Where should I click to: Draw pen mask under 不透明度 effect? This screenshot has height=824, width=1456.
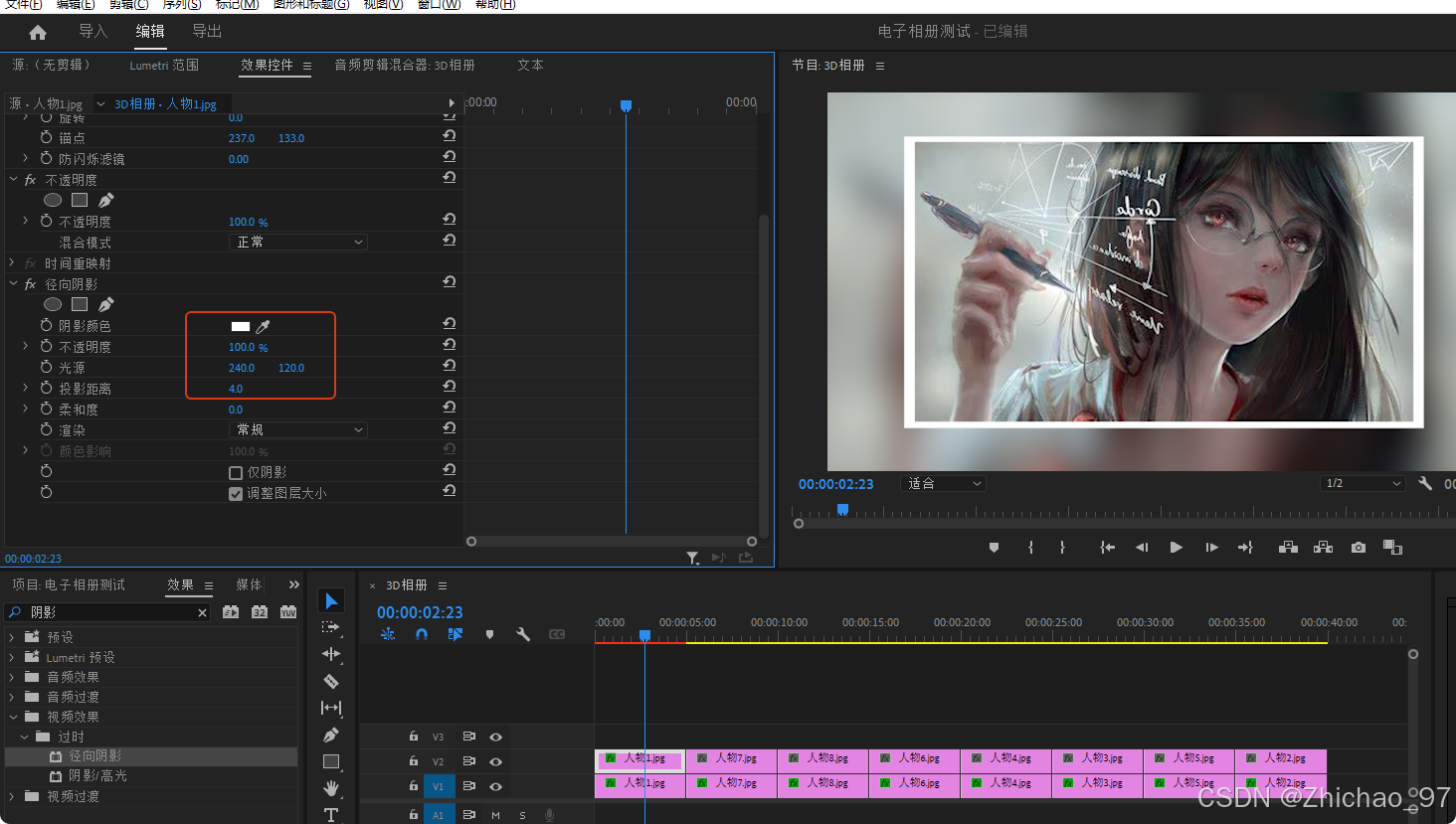[x=105, y=200]
